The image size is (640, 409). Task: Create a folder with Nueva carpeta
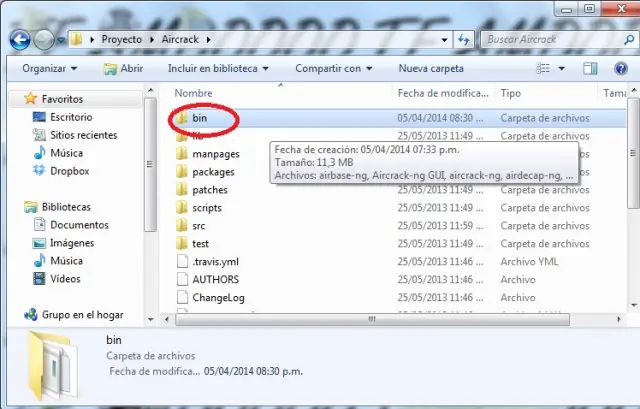coord(431,68)
